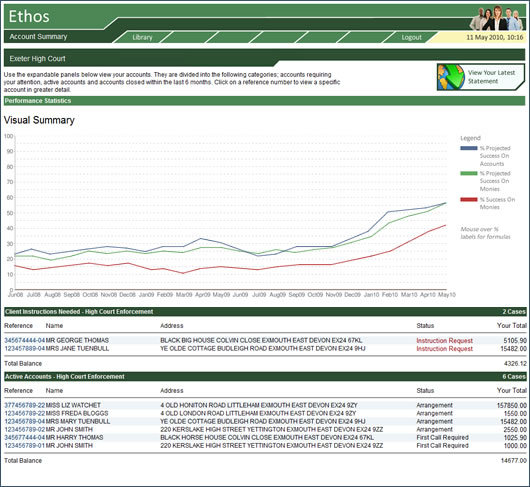Click the globe arrow statement icon
The image size is (530, 487).
(x=451, y=77)
